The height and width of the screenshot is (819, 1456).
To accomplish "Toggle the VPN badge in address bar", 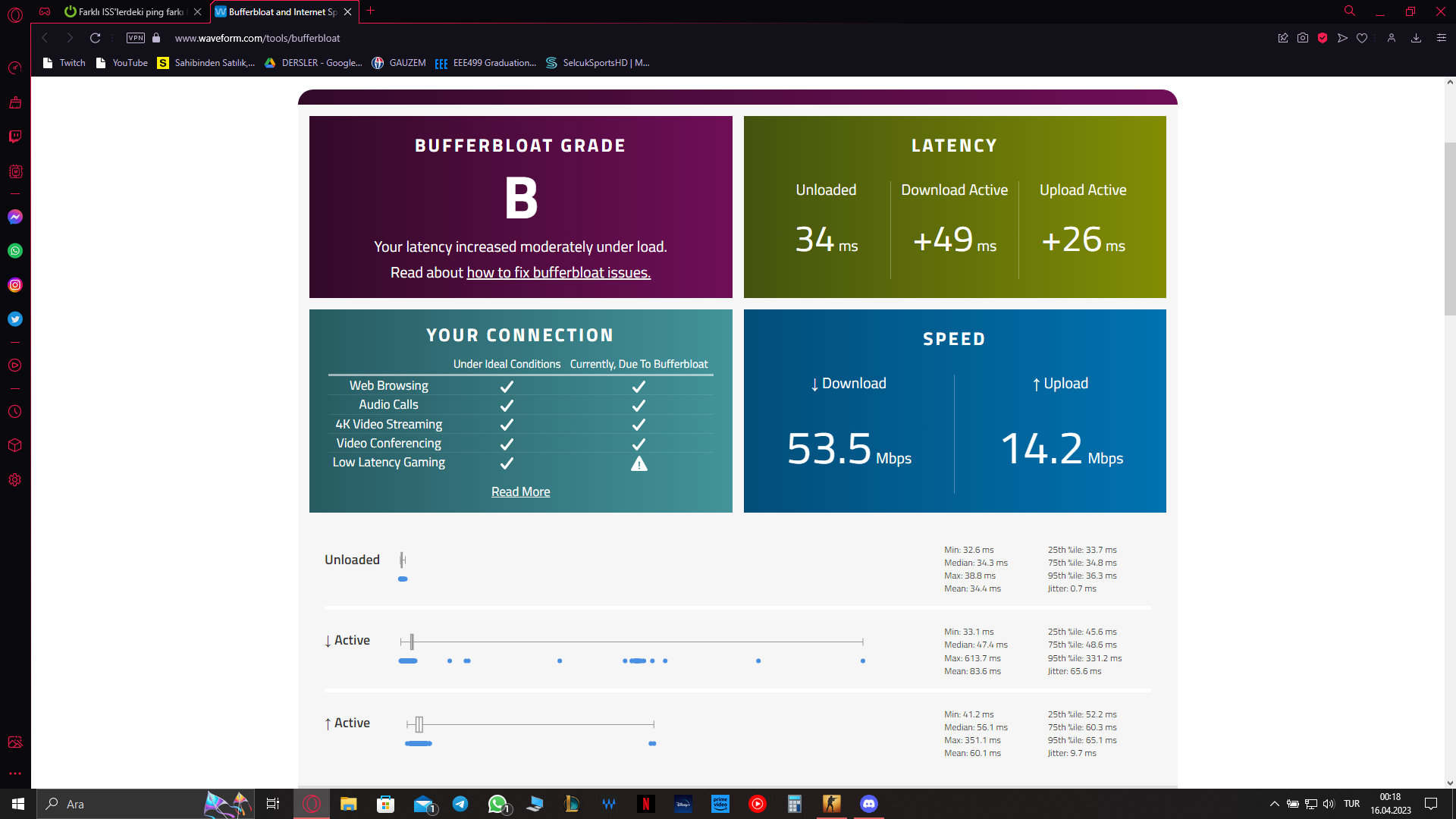I will click(136, 38).
